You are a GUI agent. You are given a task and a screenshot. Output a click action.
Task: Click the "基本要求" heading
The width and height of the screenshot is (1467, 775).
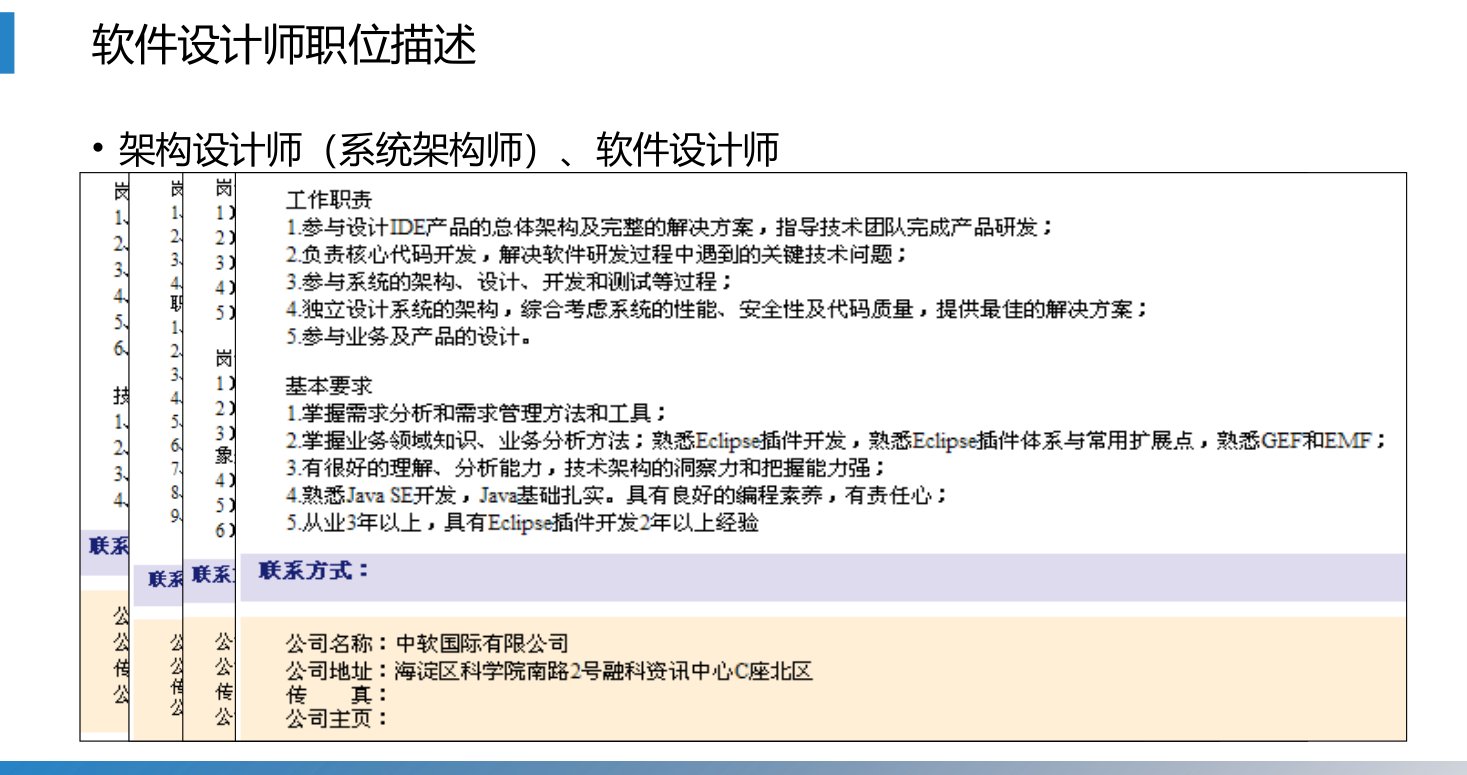pyautogui.click(x=329, y=385)
